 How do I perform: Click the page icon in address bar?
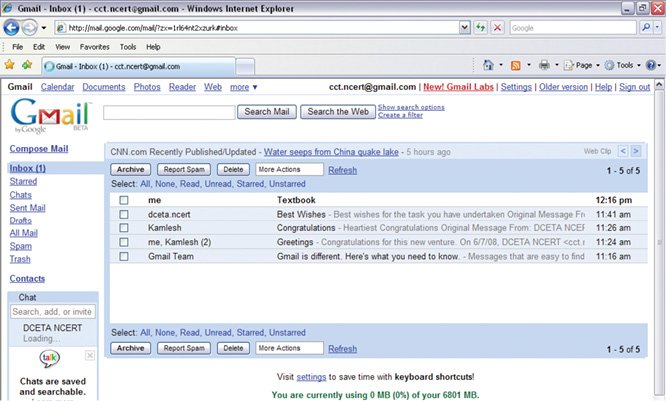pyautogui.click(x=62, y=28)
